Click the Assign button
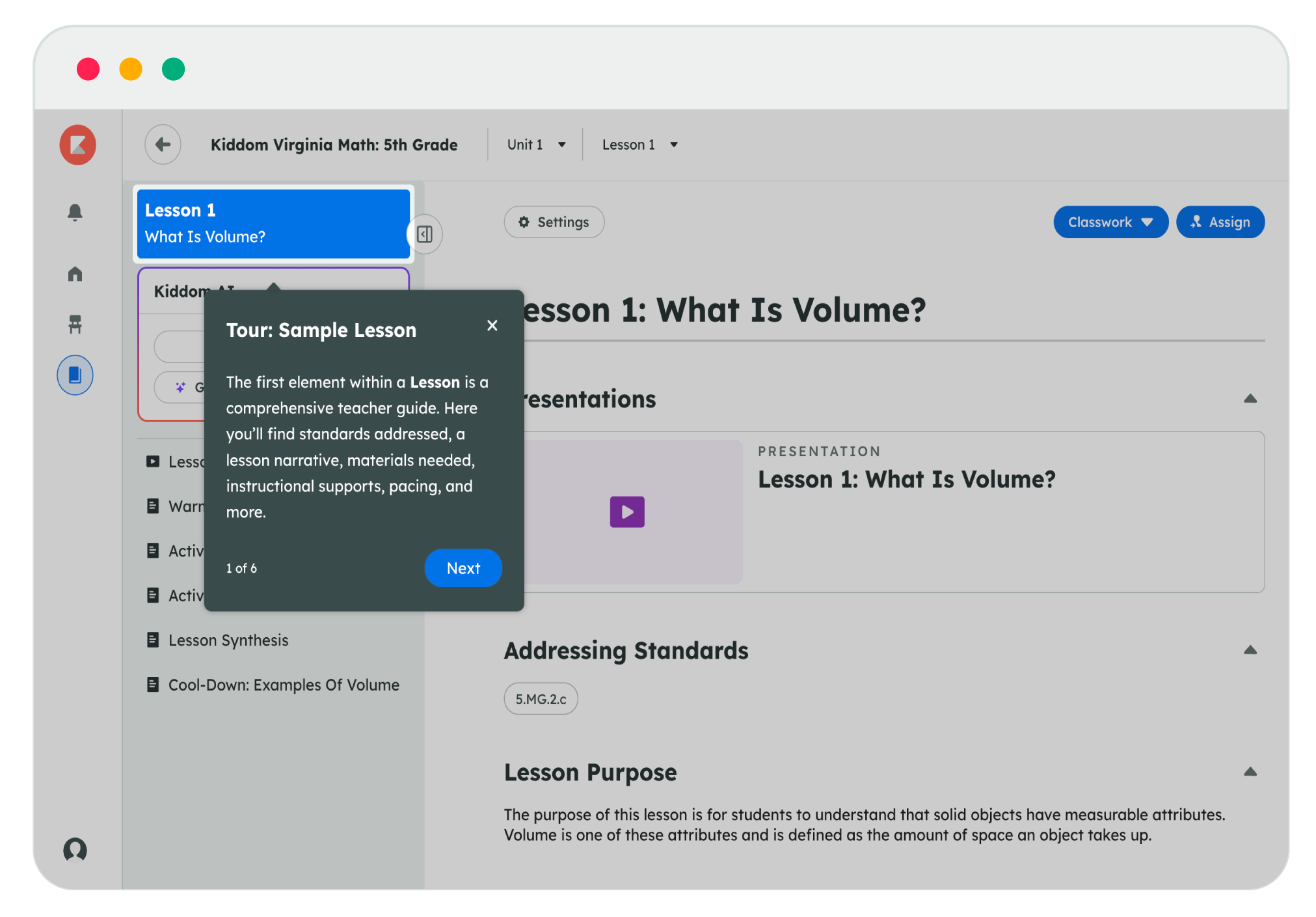 [x=1220, y=223]
